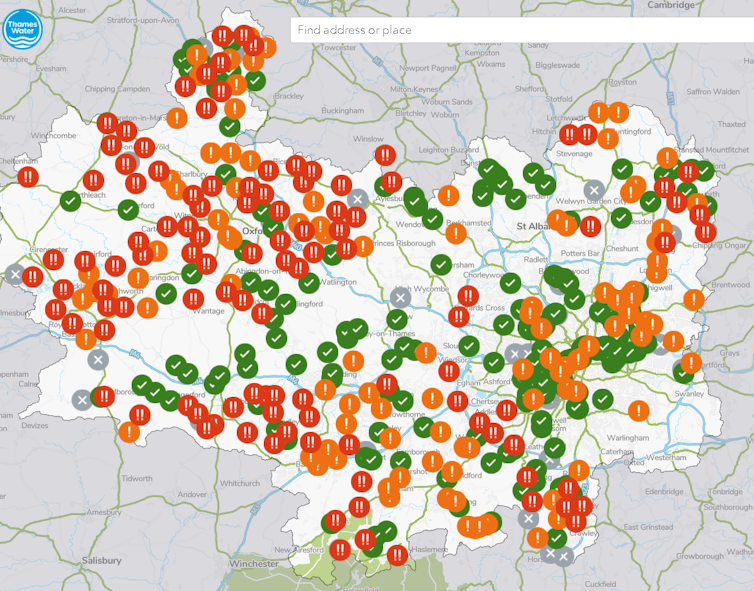This screenshot has width=754, height=591.
Task: Open the grey X marker above High Wycombe
Action: click(400, 297)
